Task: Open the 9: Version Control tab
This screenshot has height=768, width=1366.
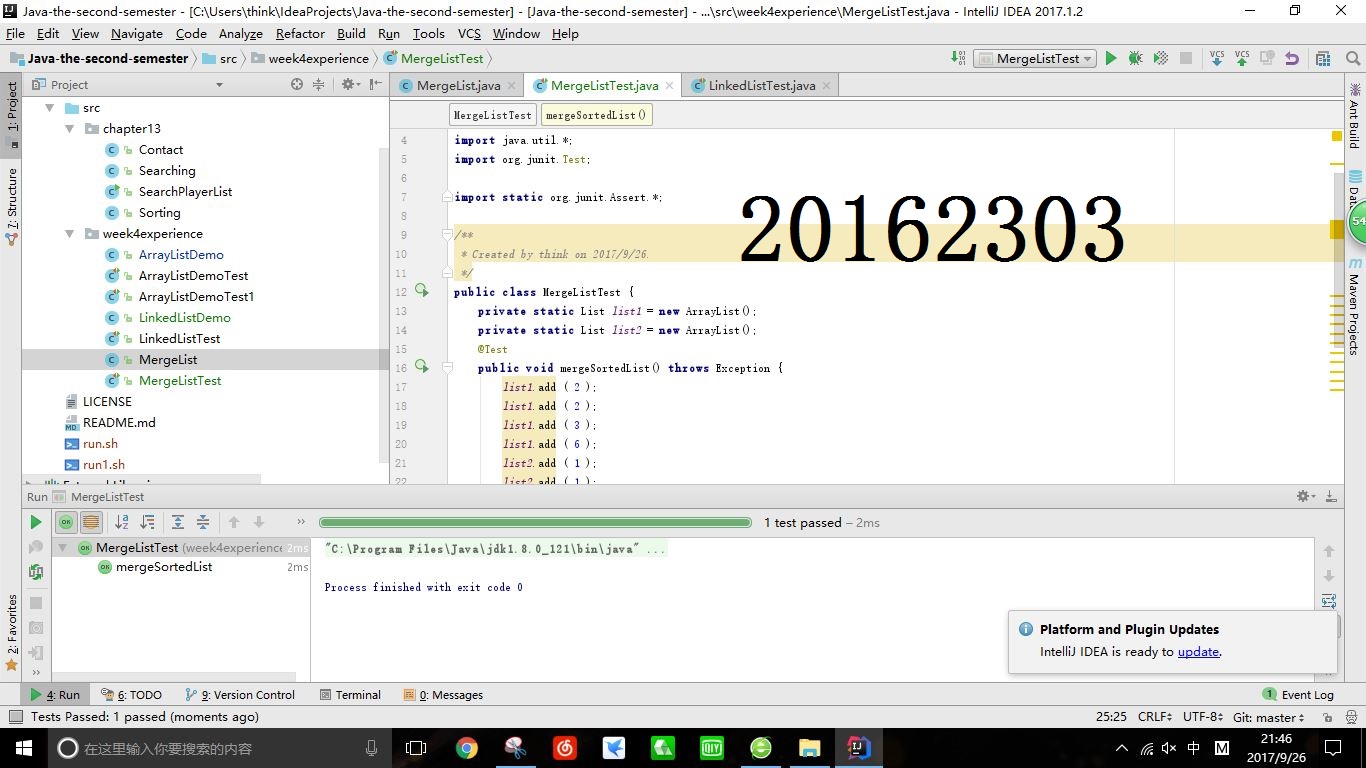Action: coord(240,695)
